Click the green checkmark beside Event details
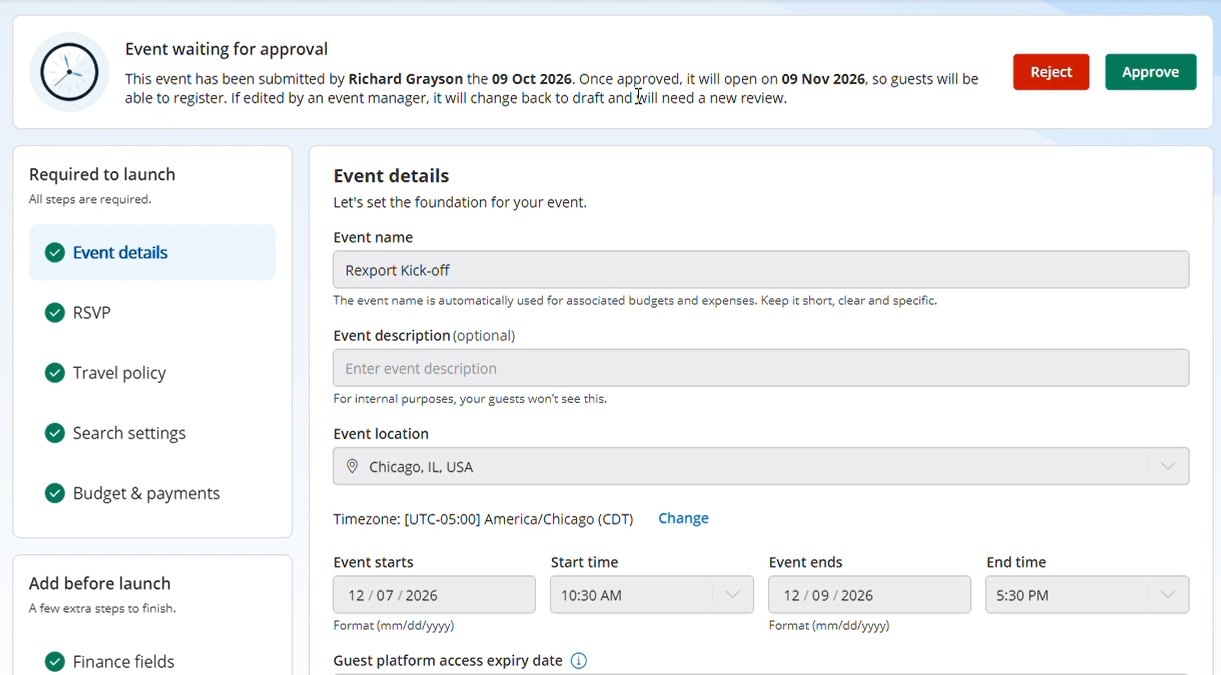 [55, 253]
